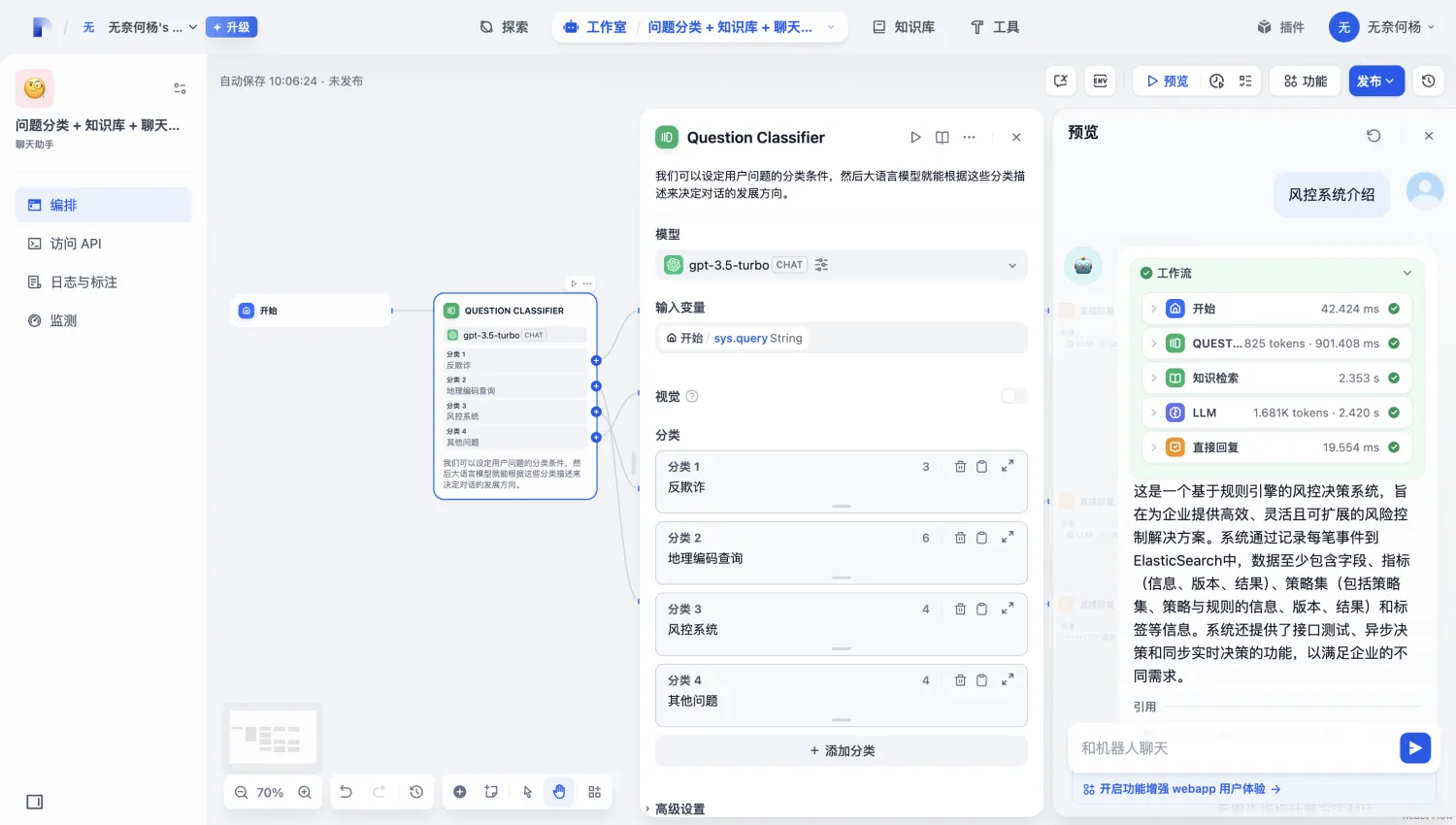
Task: Open environment variables with the ENV icon
Action: tap(1100, 81)
